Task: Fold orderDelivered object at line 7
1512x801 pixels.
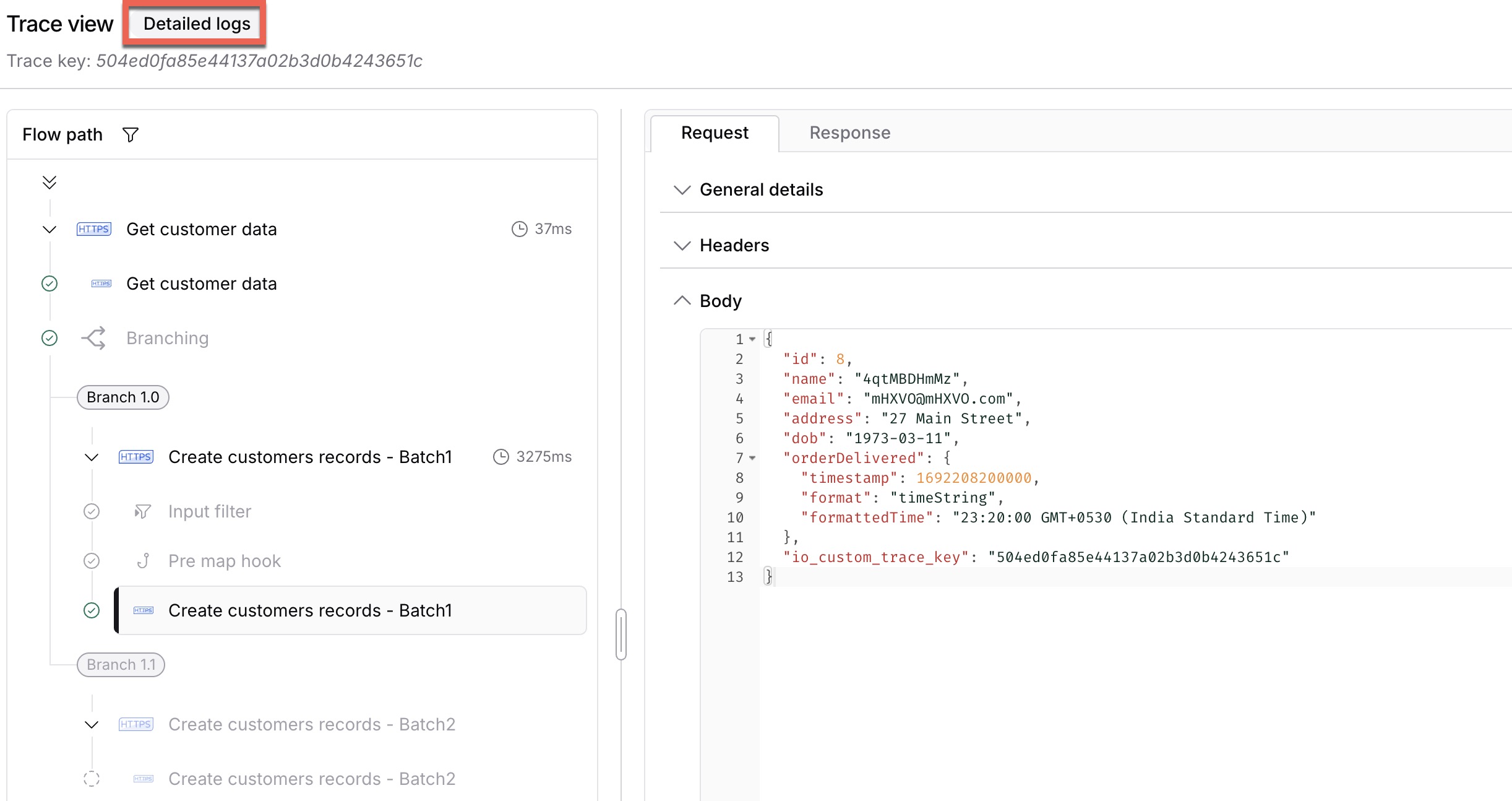Action: click(752, 458)
